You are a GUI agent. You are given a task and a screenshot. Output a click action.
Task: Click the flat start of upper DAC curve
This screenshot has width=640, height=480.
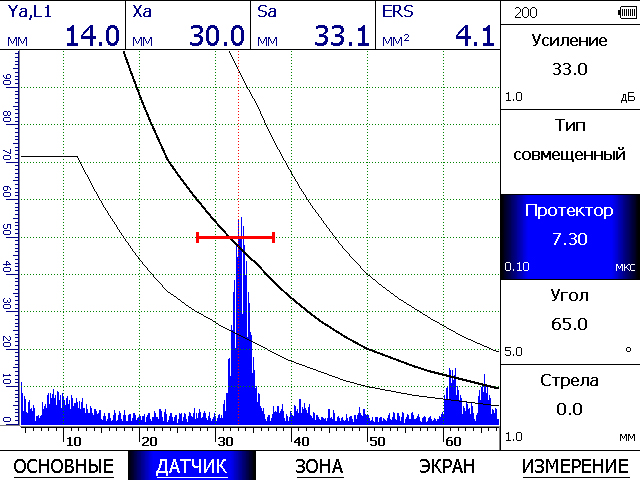click(x=48, y=156)
